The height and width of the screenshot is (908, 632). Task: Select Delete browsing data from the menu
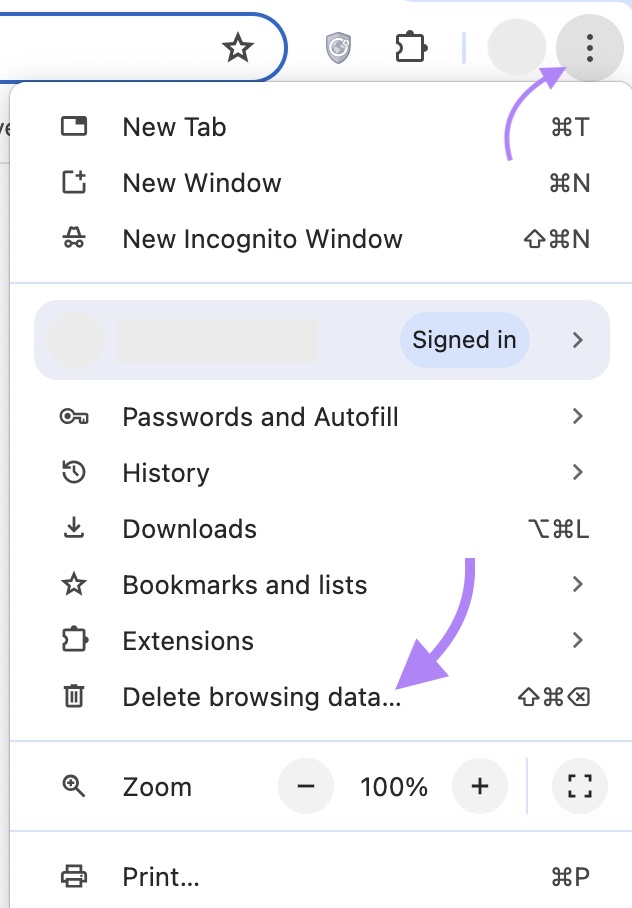coord(261,696)
